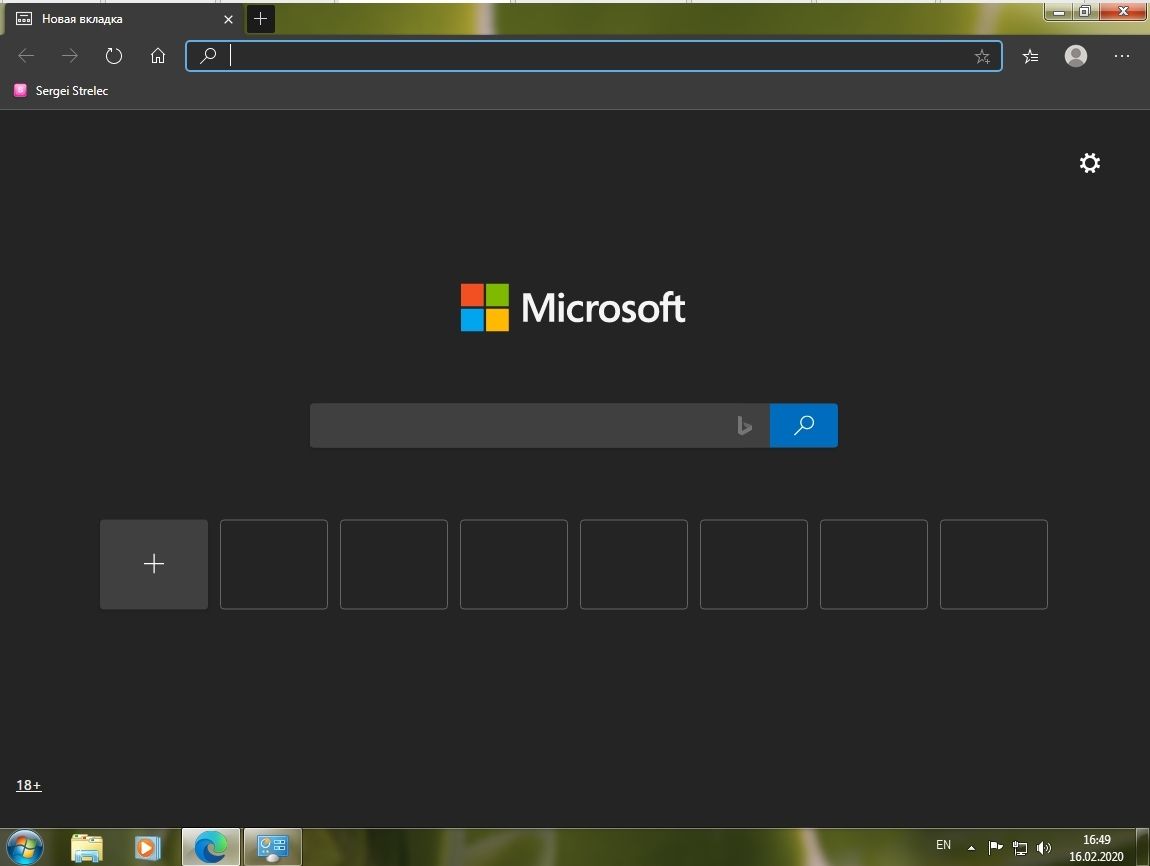This screenshot has height=866, width=1150.
Task: Open Windows Explorer from taskbar
Action: click(87, 848)
